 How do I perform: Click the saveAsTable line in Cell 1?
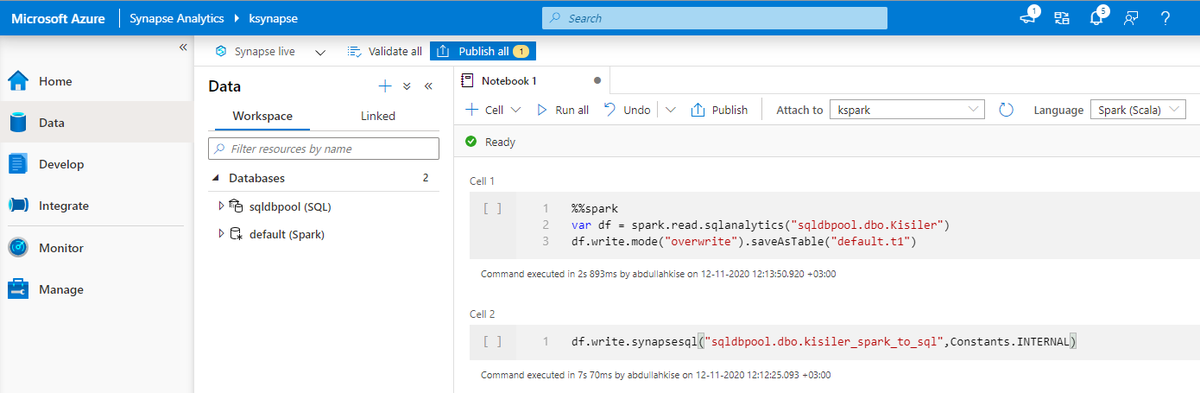click(x=744, y=241)
